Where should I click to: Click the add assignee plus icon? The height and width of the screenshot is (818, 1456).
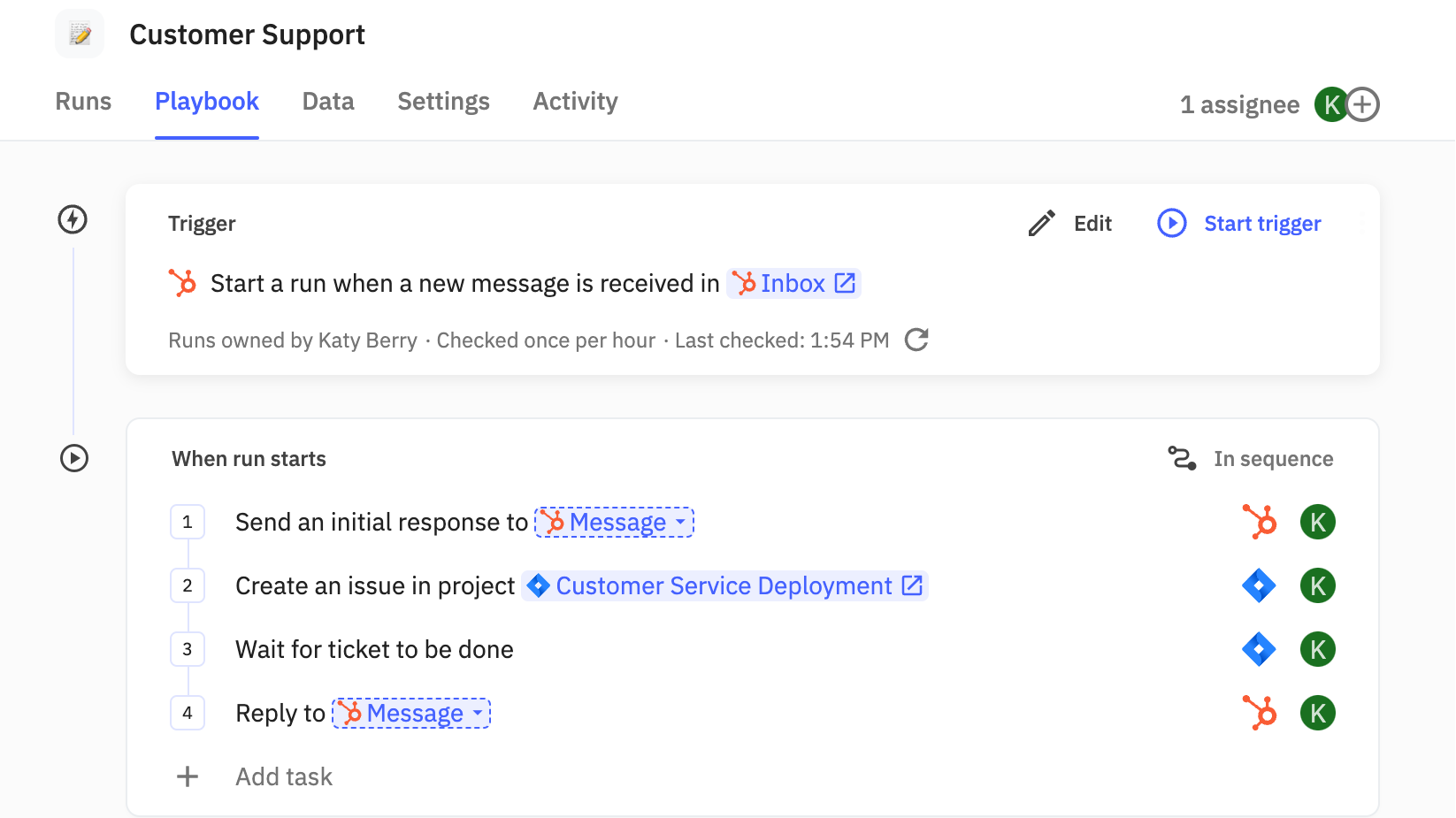[x=1363, y=104]
